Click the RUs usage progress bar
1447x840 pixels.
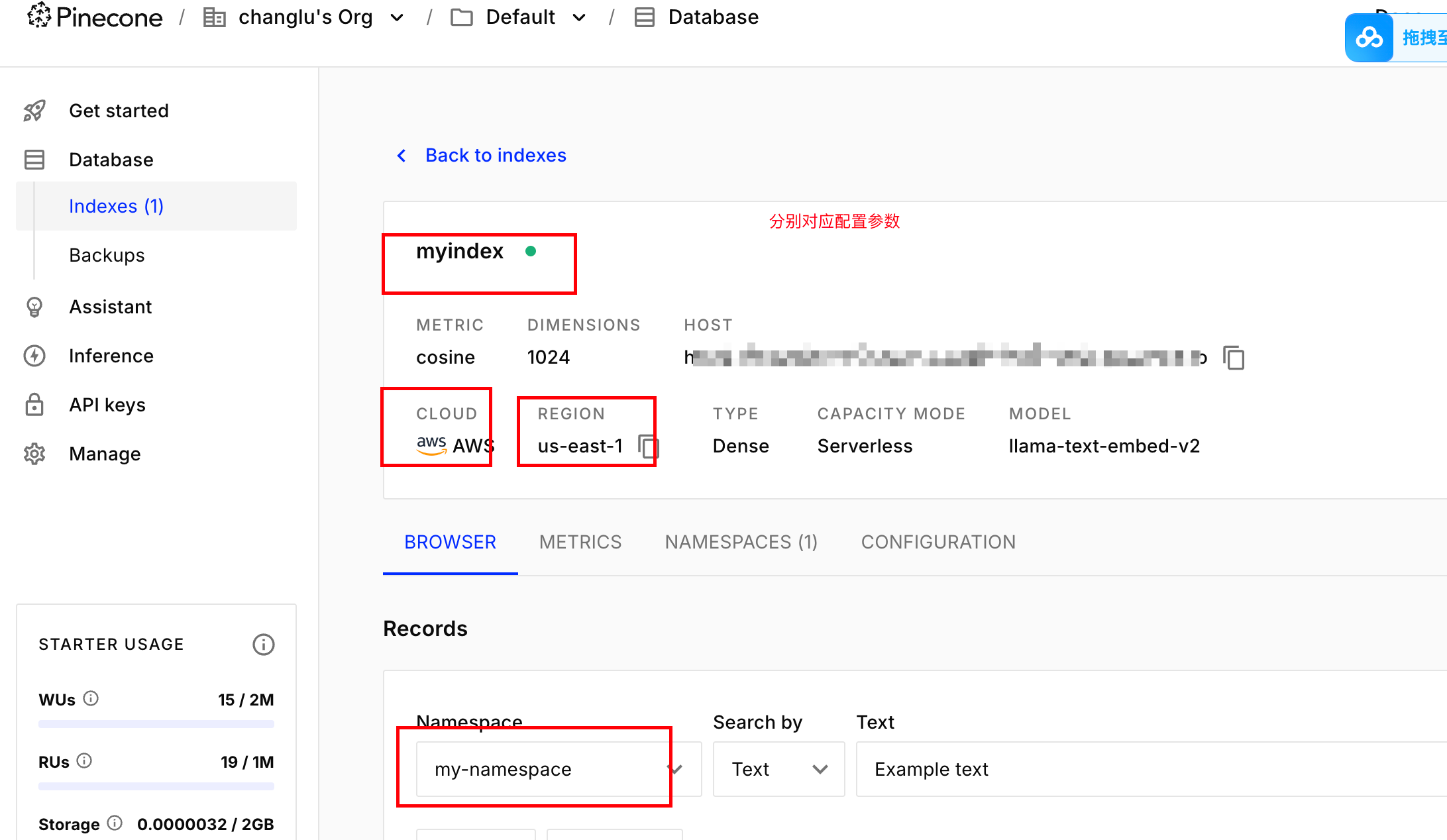[x=156, y=786]
